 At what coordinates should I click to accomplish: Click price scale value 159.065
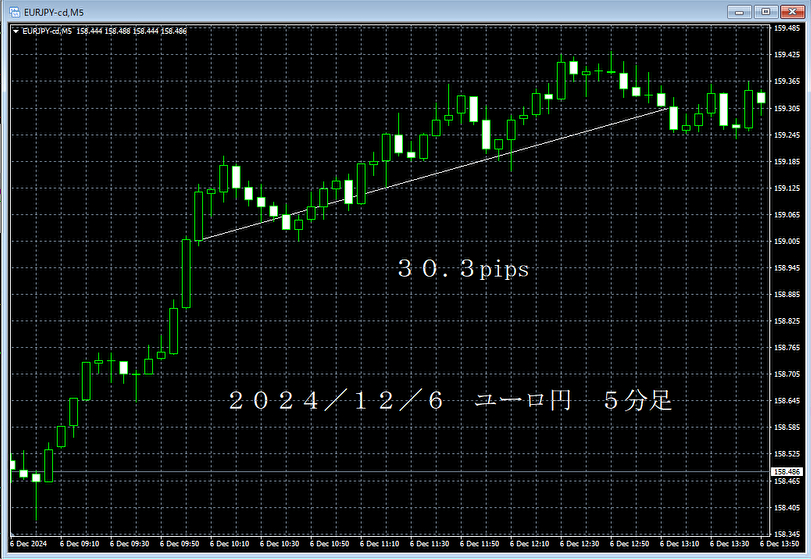pyautogui.click(x=787, y=215)
